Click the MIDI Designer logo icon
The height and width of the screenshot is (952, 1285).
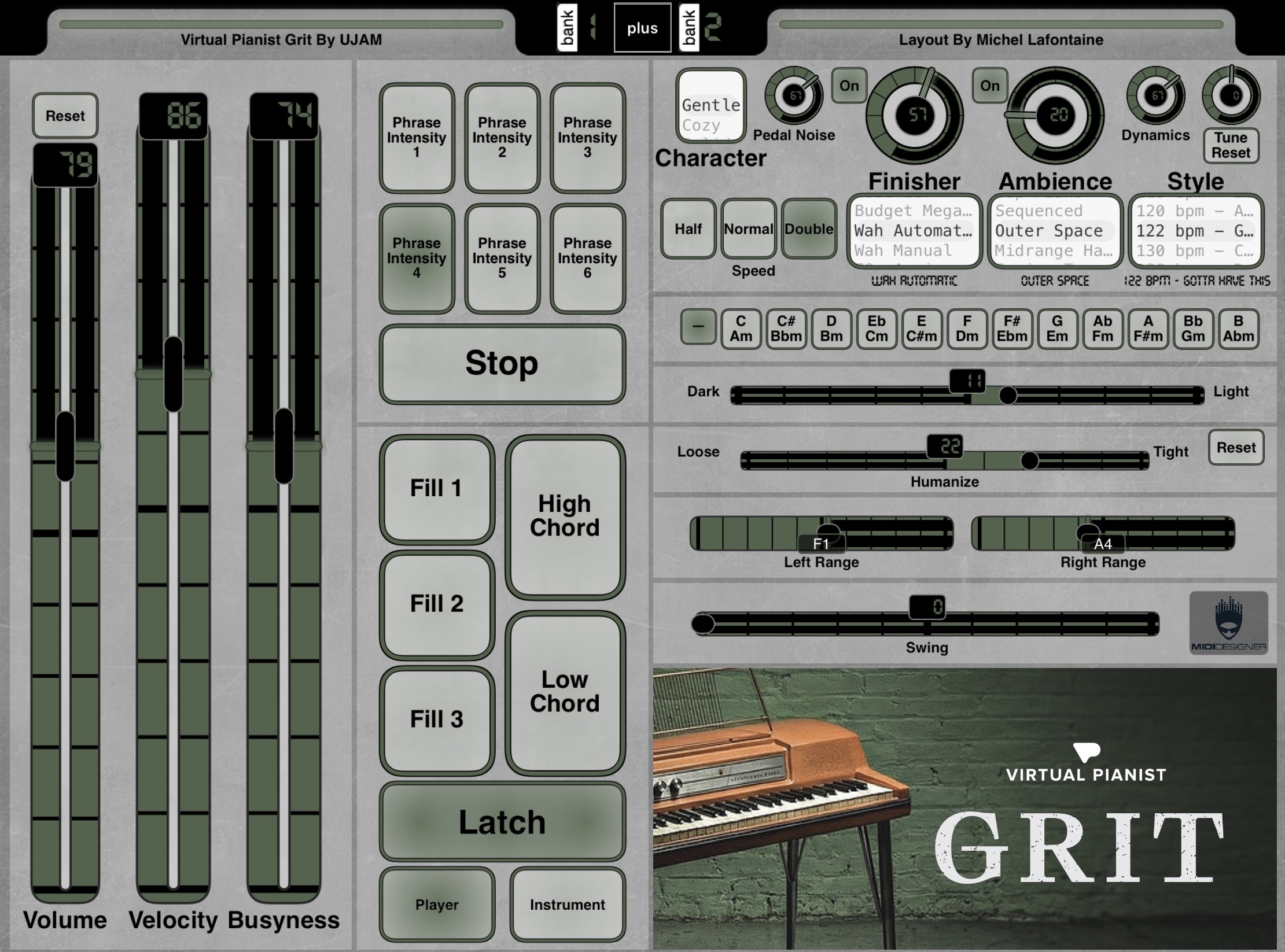[1228, 623]
